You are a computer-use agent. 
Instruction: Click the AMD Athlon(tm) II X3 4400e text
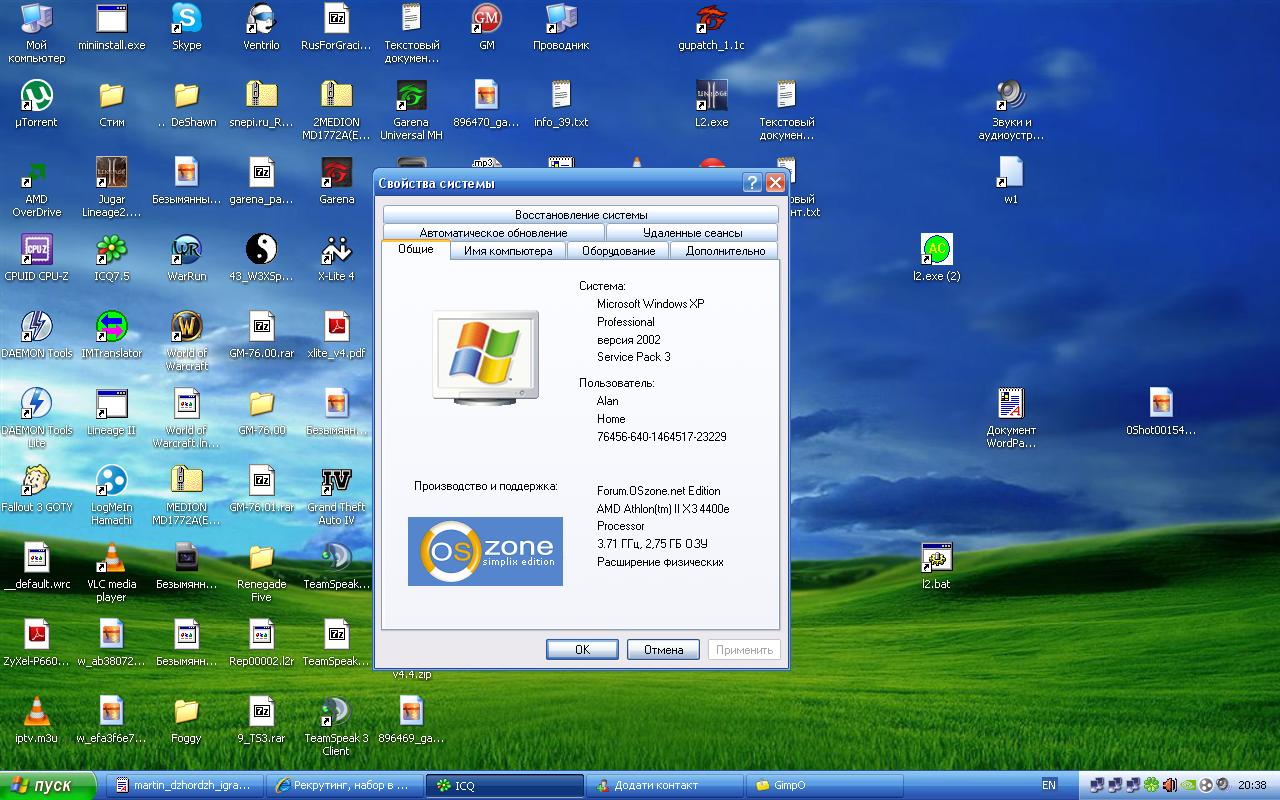tap(663, 509)
